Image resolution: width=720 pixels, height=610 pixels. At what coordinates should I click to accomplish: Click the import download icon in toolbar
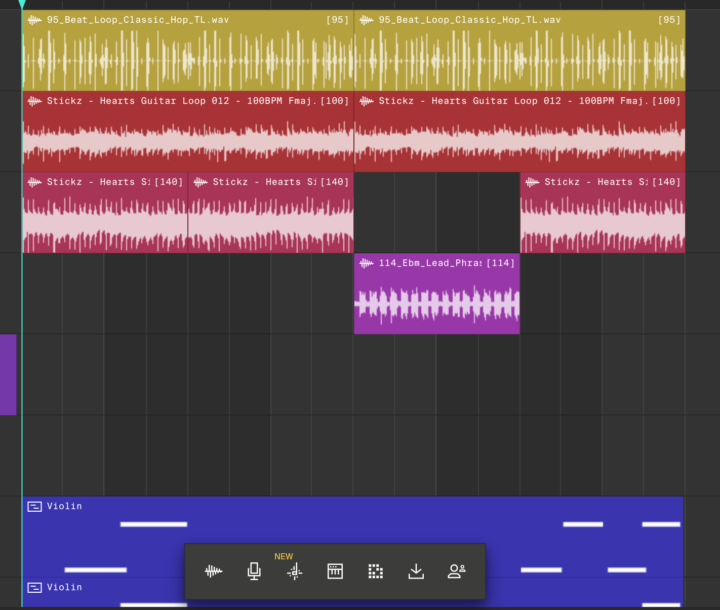point(416,571)
